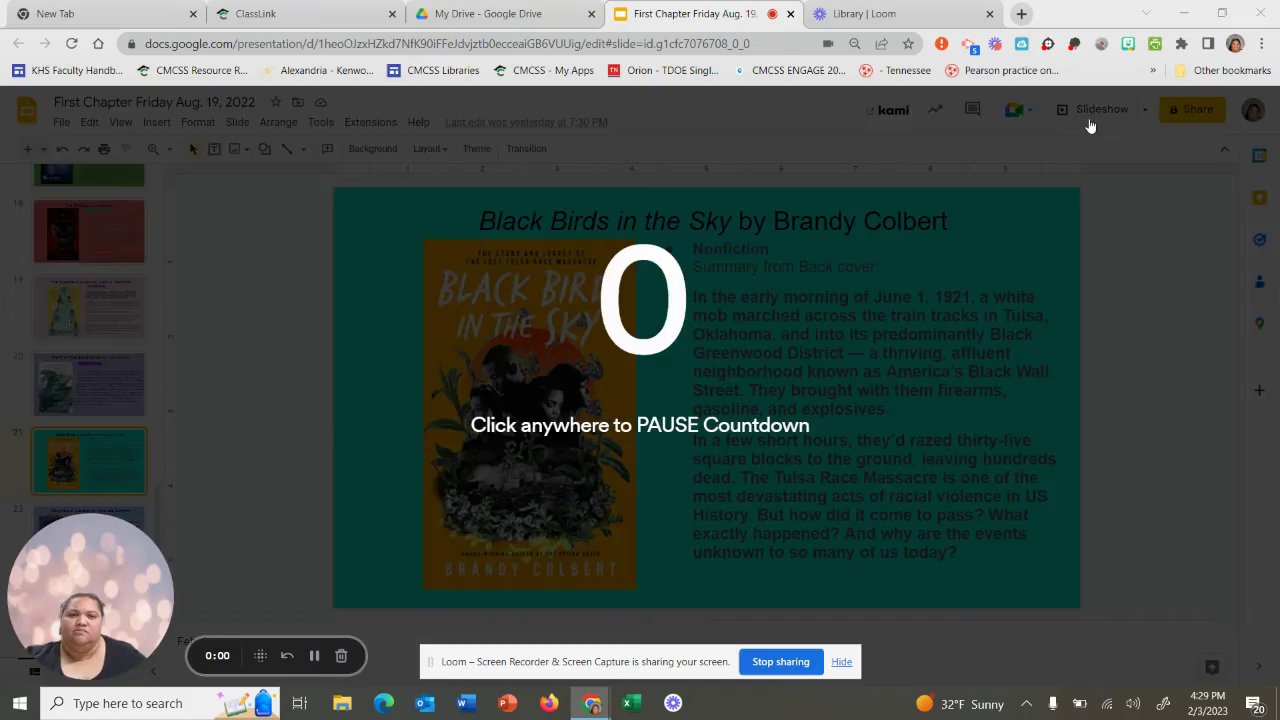Expand new slide layout dropdown
The height and width of the screenshot is (720, 1280).
[42, 149]
